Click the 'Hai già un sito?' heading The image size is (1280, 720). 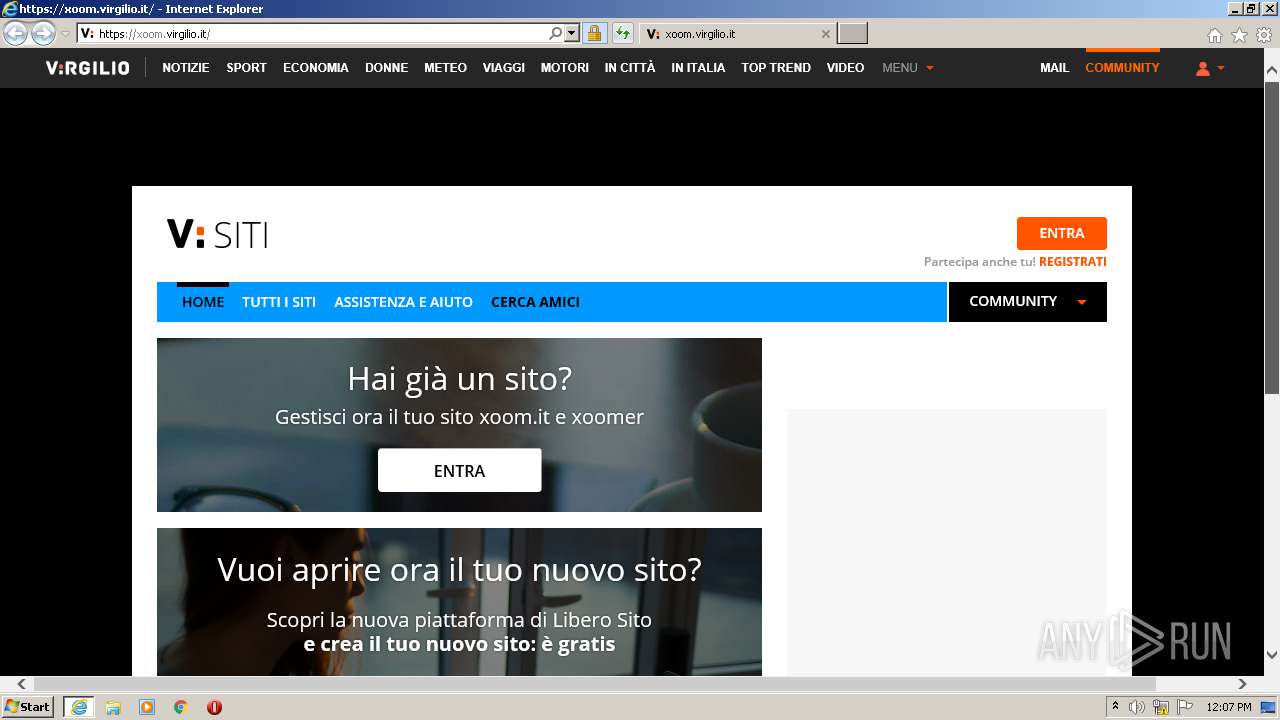point(459,379)
